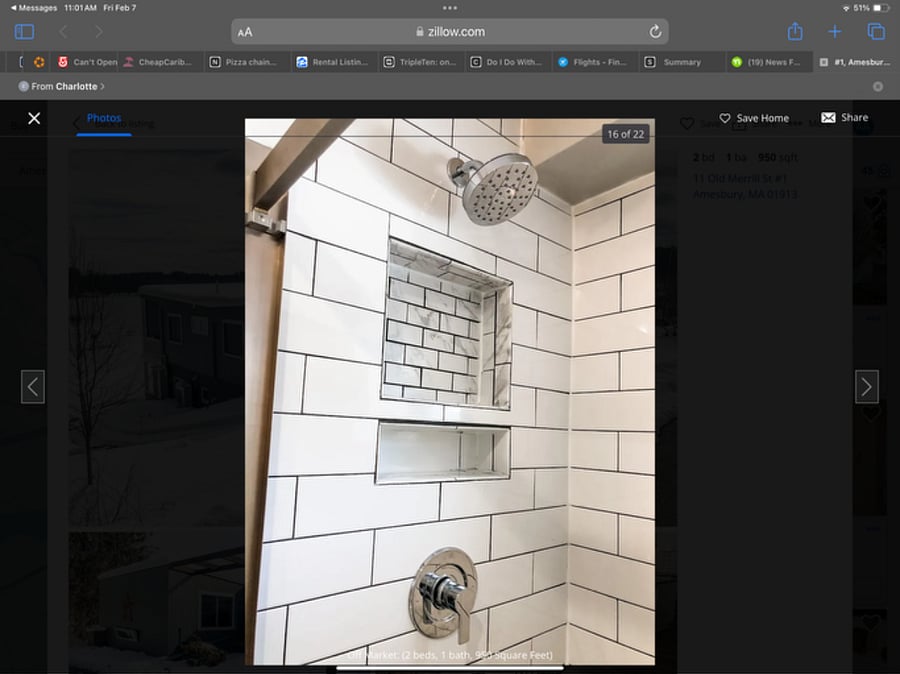The width and height of the screenshot is (900, 674).
Task: Open the AA reader view menu
Action: coord(245,32)
